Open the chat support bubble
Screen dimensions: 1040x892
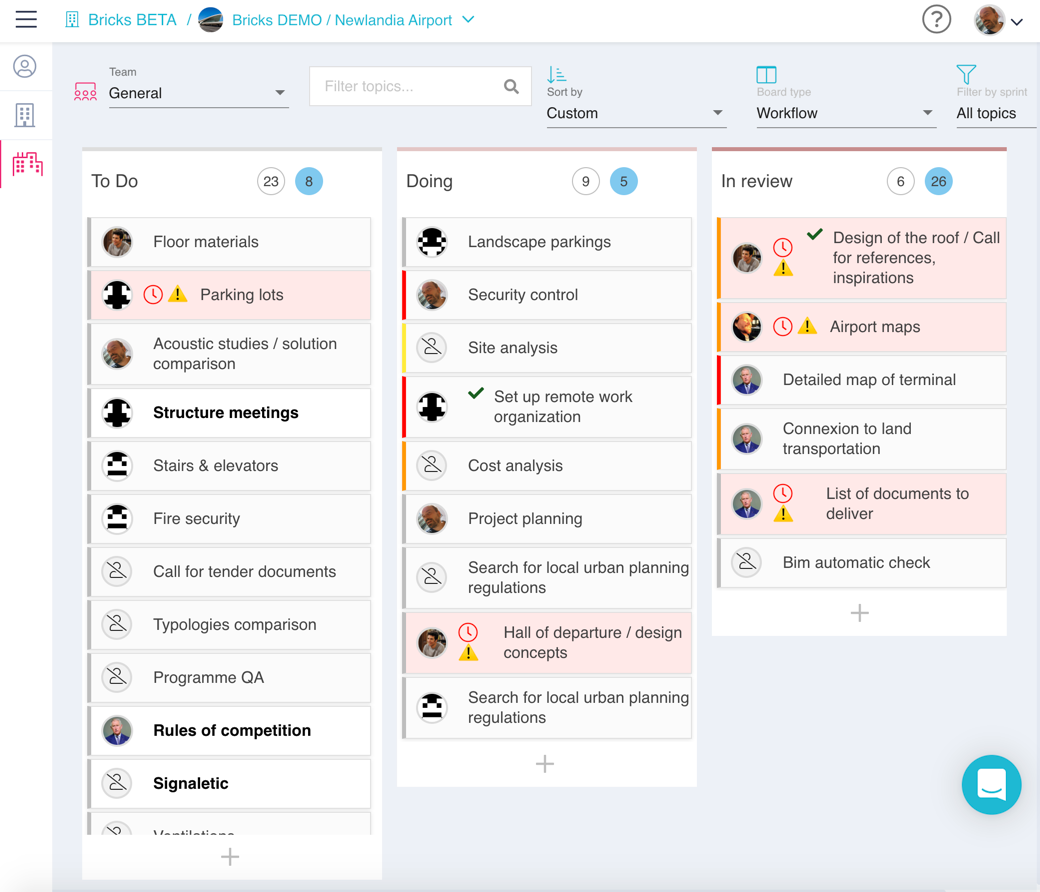pyautogui.click(x=991, y=785)
